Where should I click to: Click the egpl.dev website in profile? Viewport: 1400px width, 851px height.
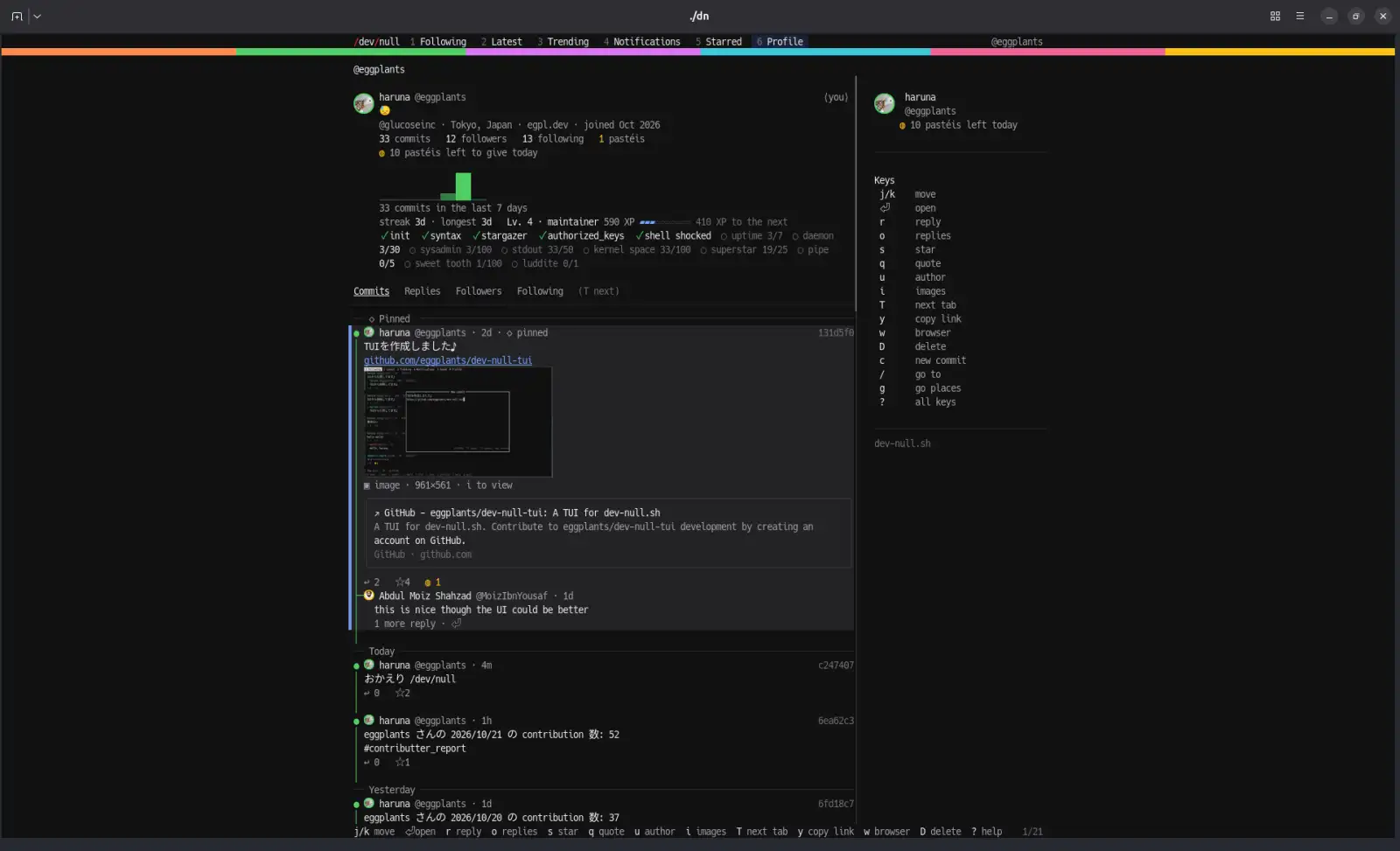point(548,125)
